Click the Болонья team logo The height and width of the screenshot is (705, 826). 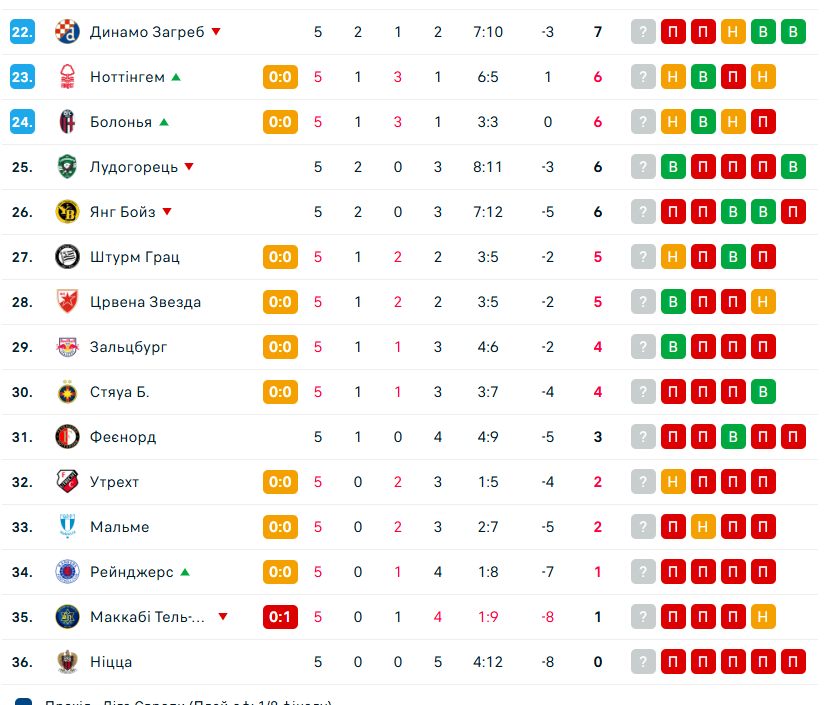(67, 122)
